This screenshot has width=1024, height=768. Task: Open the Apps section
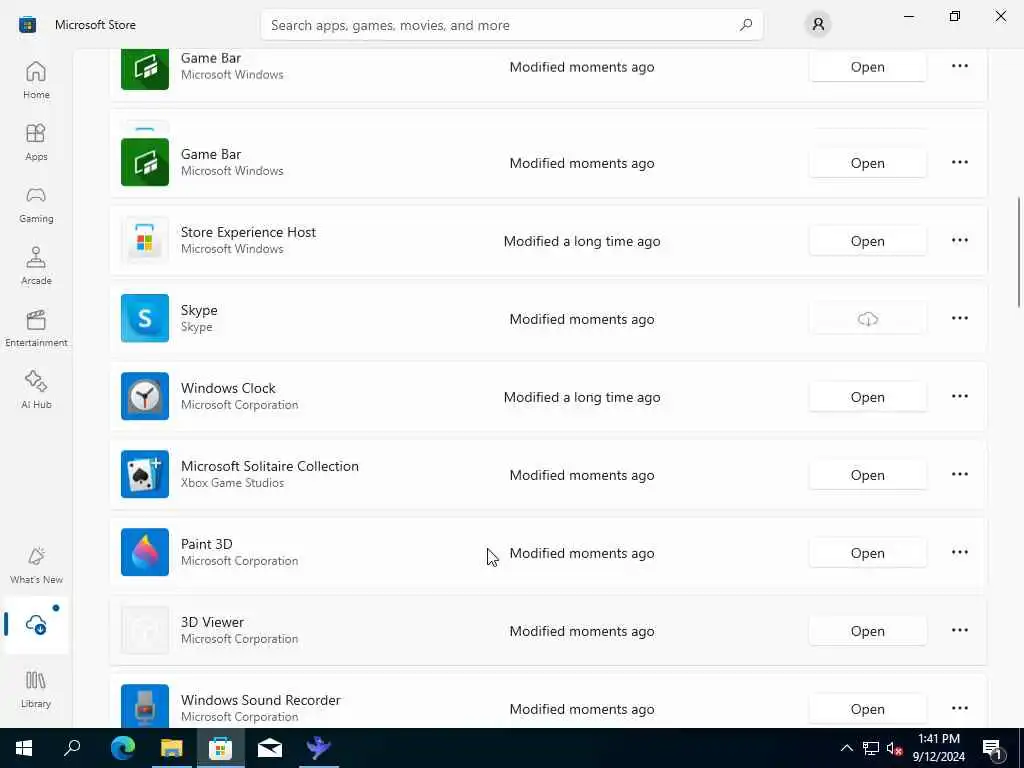[x=36, y=142]
